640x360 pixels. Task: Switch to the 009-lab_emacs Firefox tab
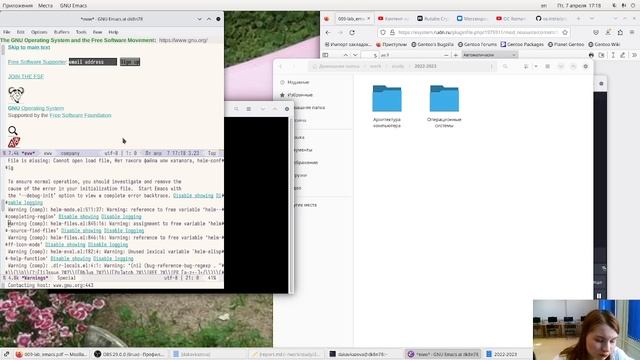coord(353,19)
